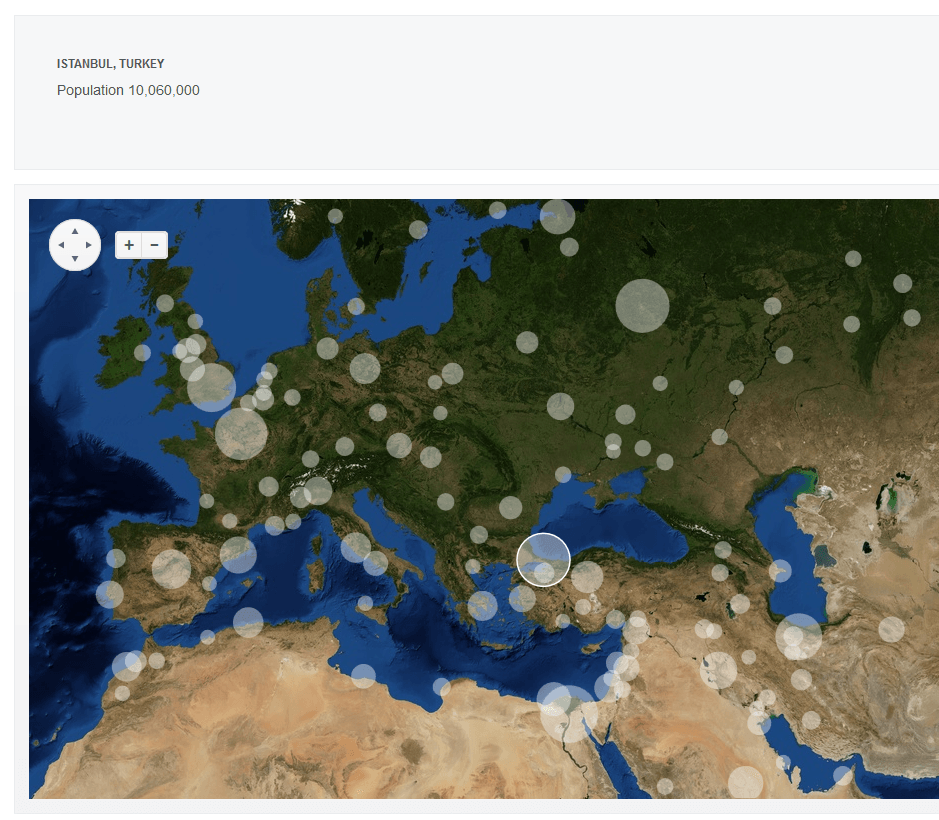Click the Population 10,060,000 text

128,90
